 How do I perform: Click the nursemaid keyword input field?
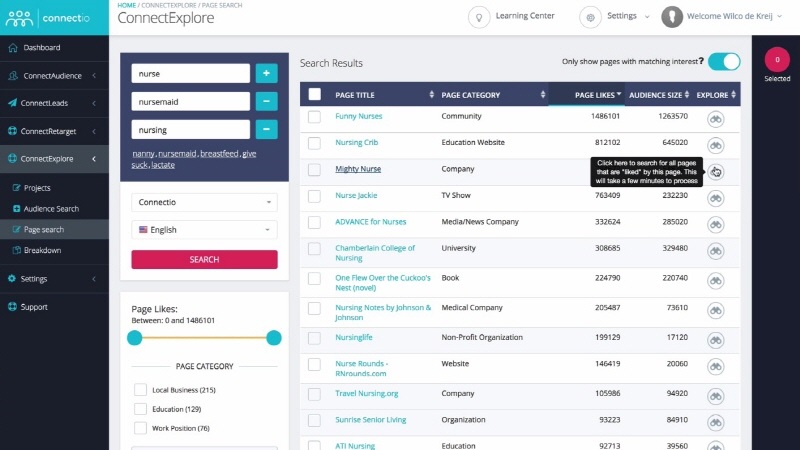click(190, 102)
